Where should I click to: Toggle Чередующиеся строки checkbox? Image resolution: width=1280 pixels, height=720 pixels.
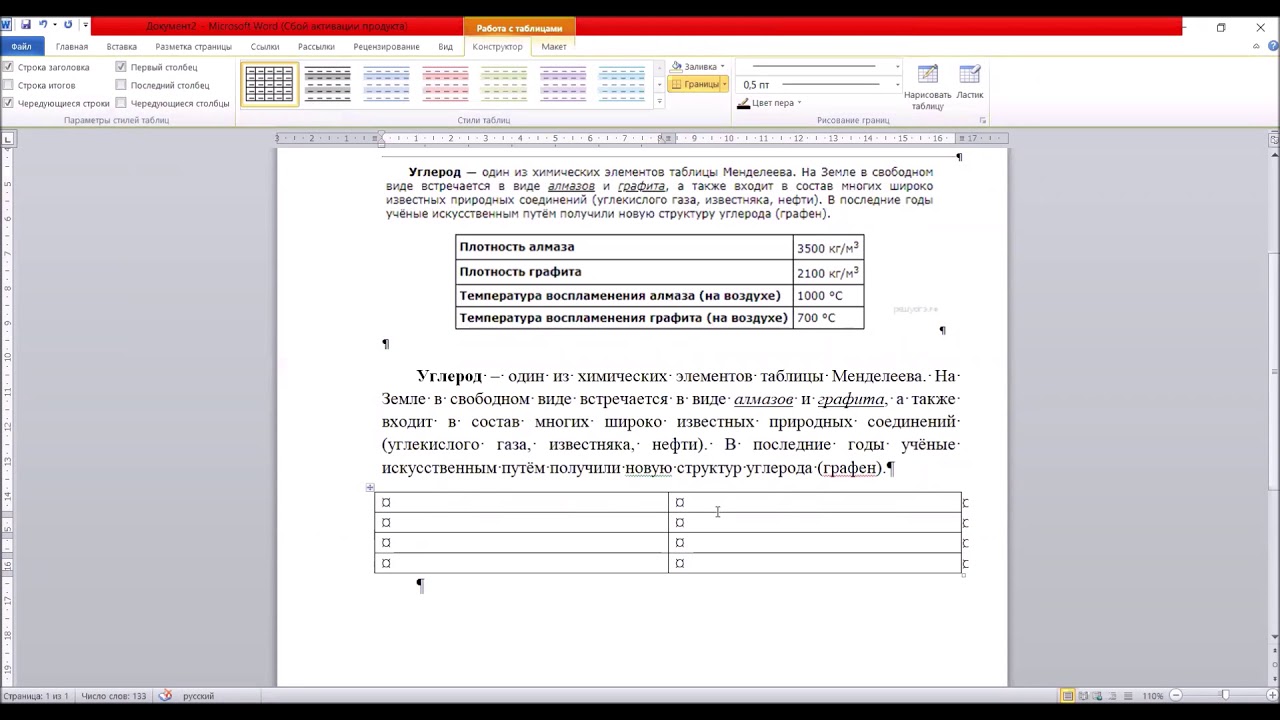[8, 103]
